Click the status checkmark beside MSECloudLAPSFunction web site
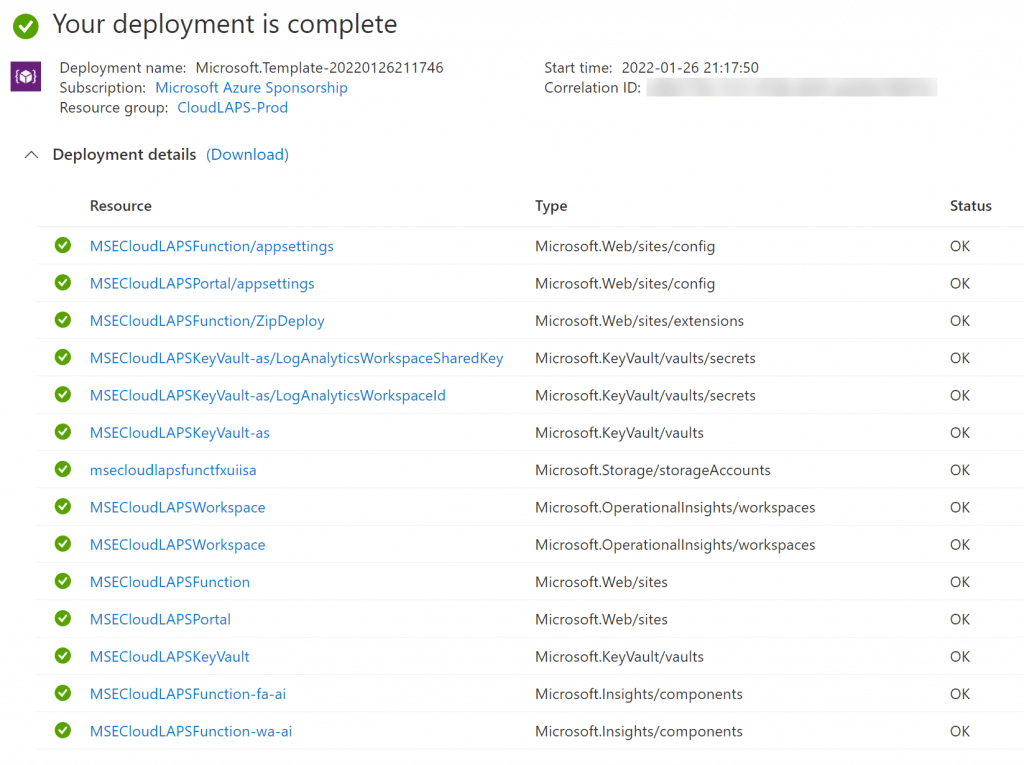The width and height of the screenshot is (1024, 765). click(x=63, y=580)
